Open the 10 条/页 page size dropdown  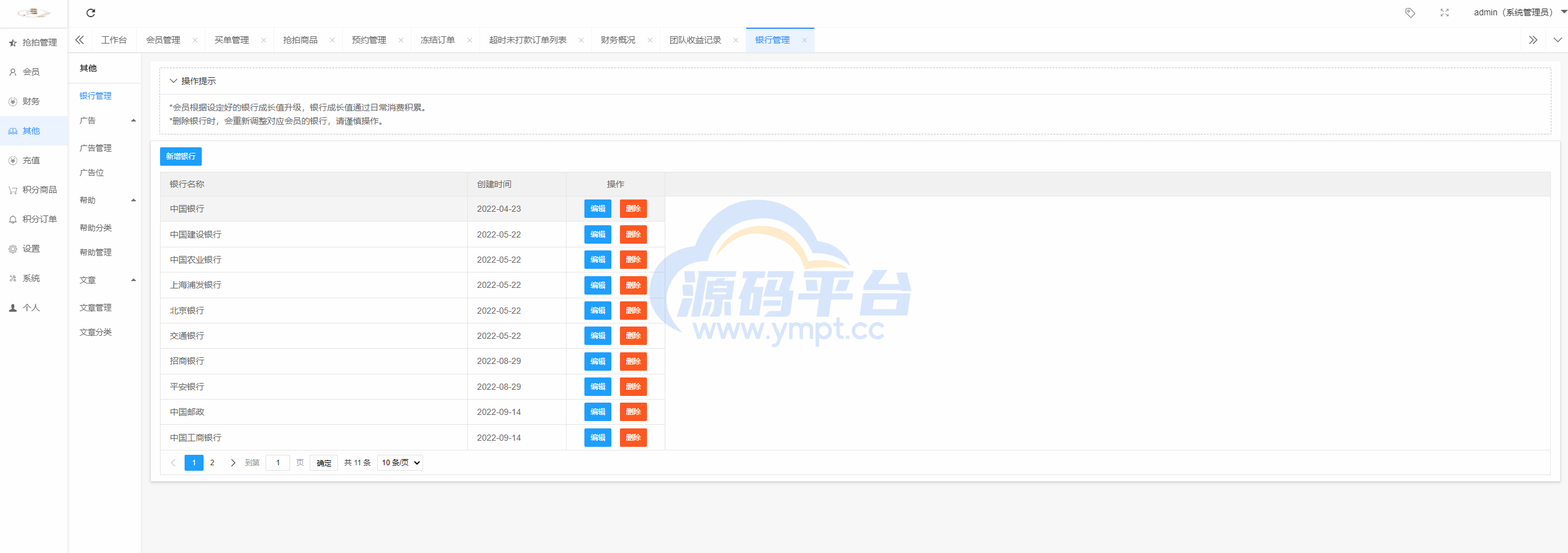pos(400,463)
